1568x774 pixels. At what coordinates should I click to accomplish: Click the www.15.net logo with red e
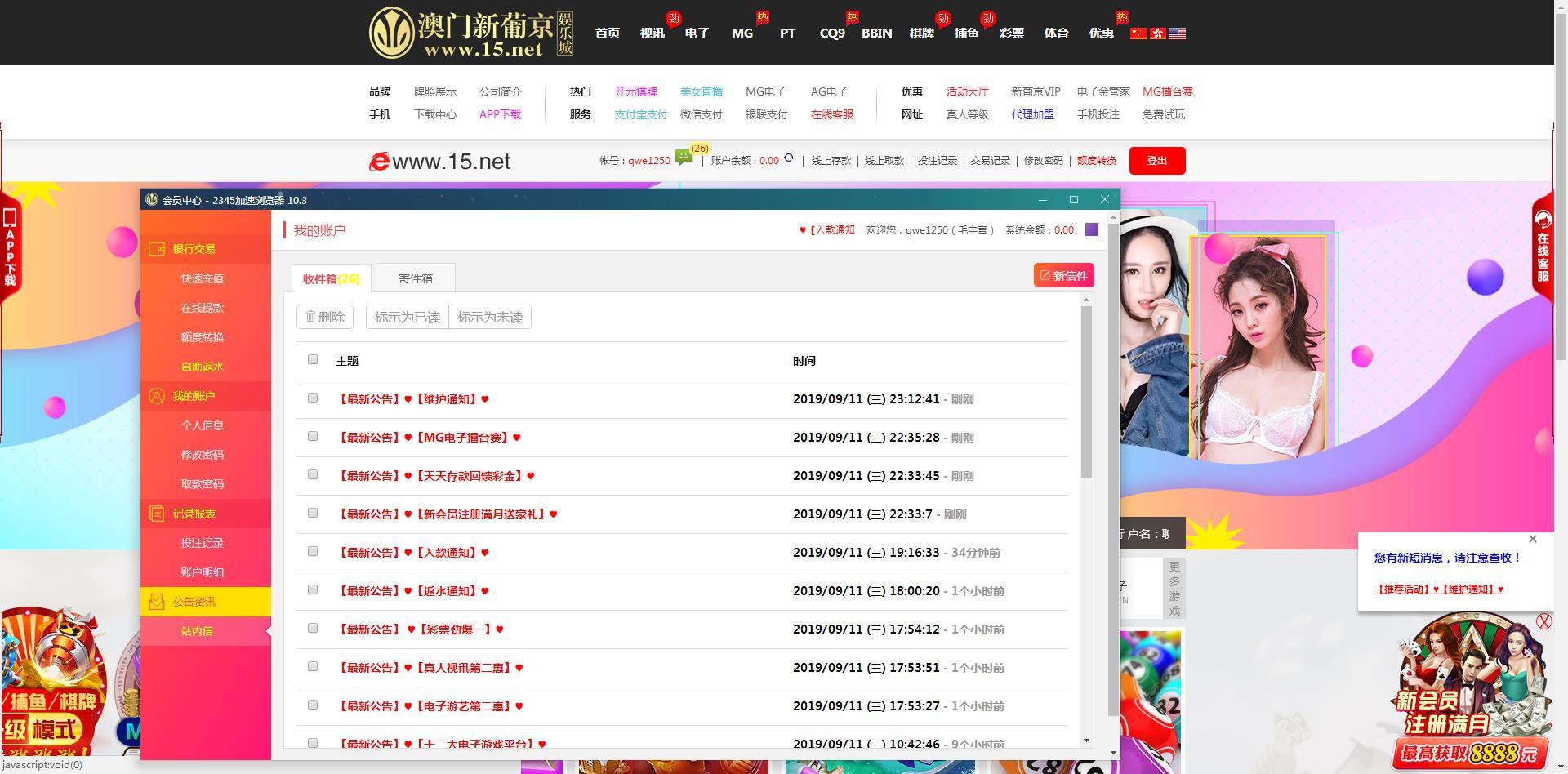click(440, 161)
